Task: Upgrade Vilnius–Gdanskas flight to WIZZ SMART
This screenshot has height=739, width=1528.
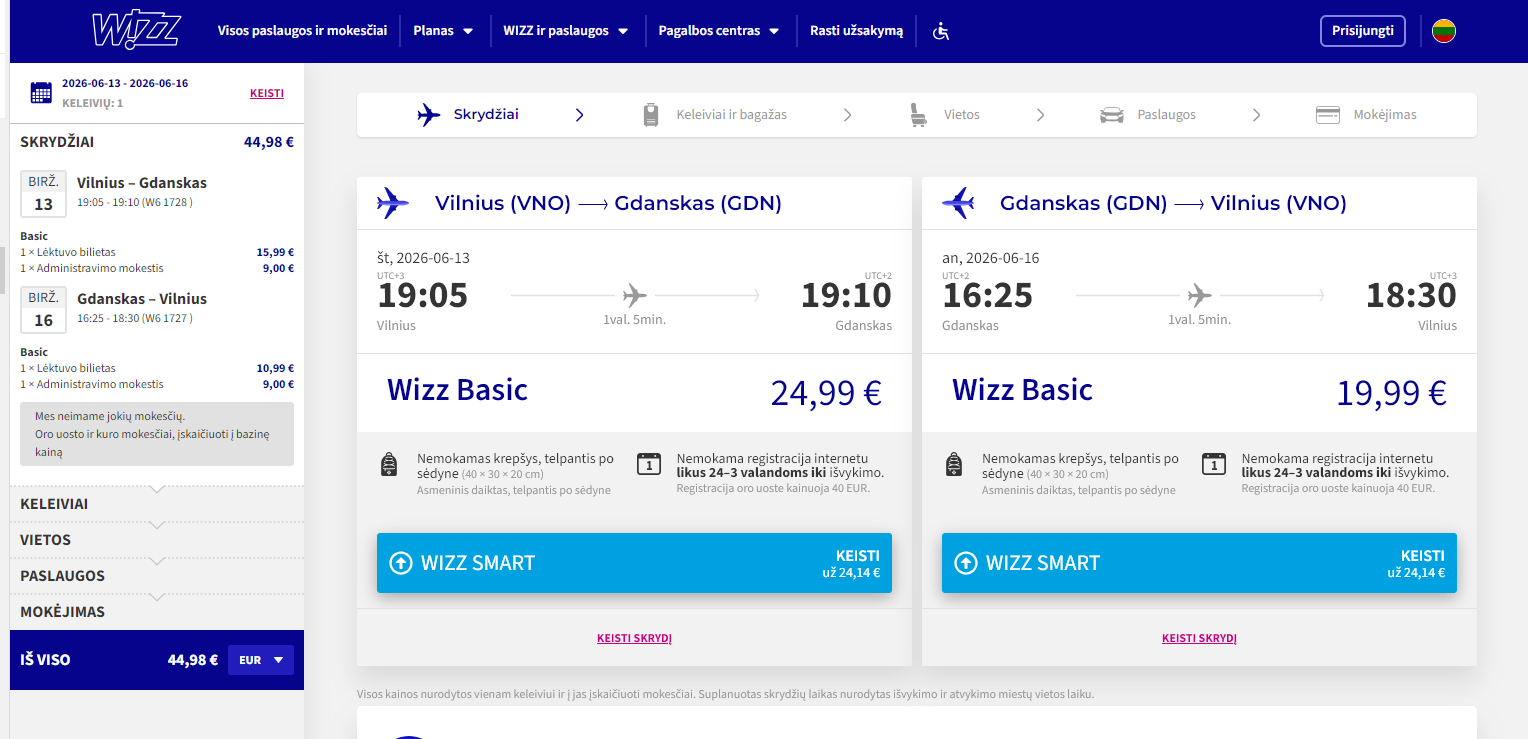Action: [633, 563]
